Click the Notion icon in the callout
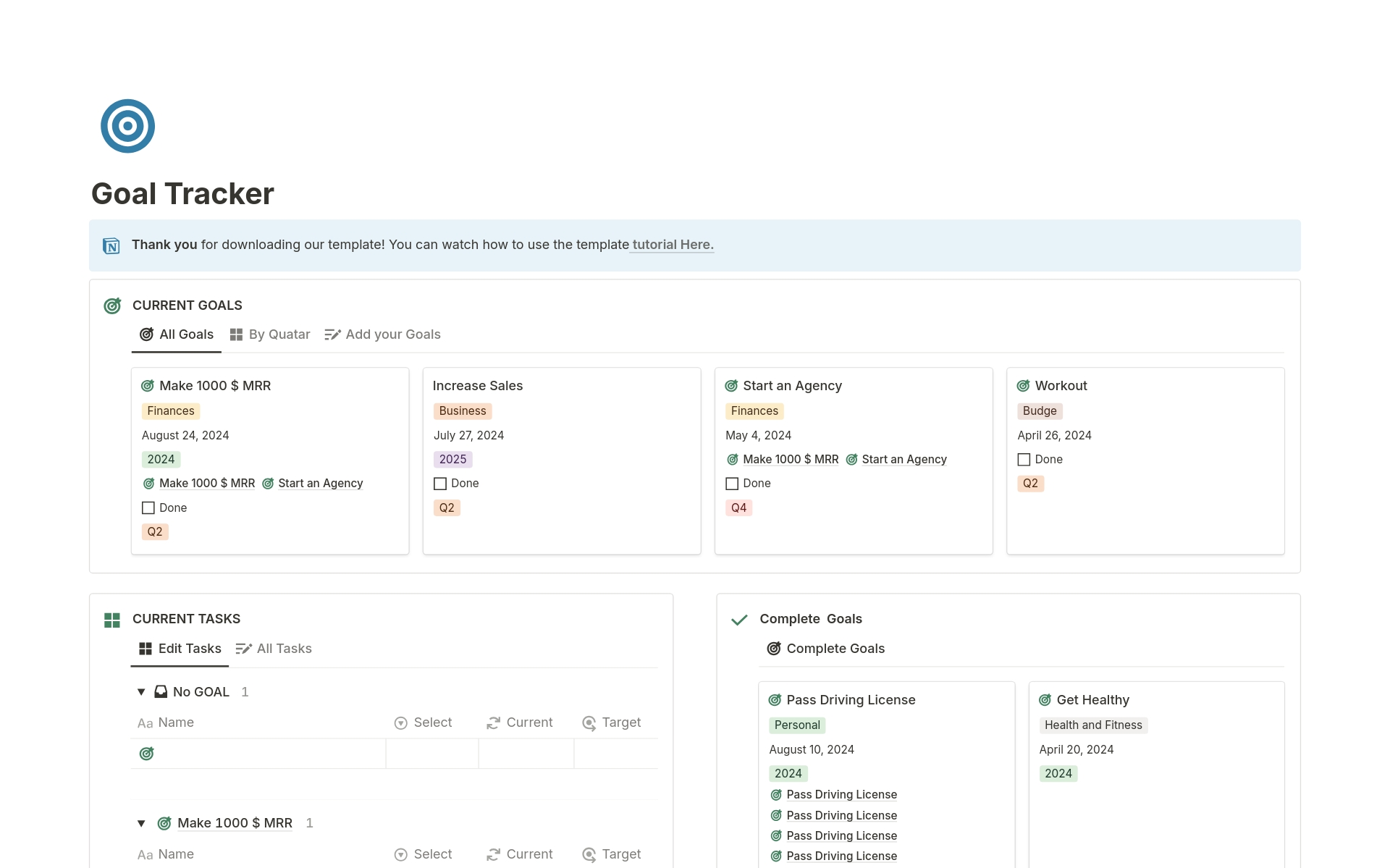Viewport: 1390px width, 868px height. tap(111, 246)
